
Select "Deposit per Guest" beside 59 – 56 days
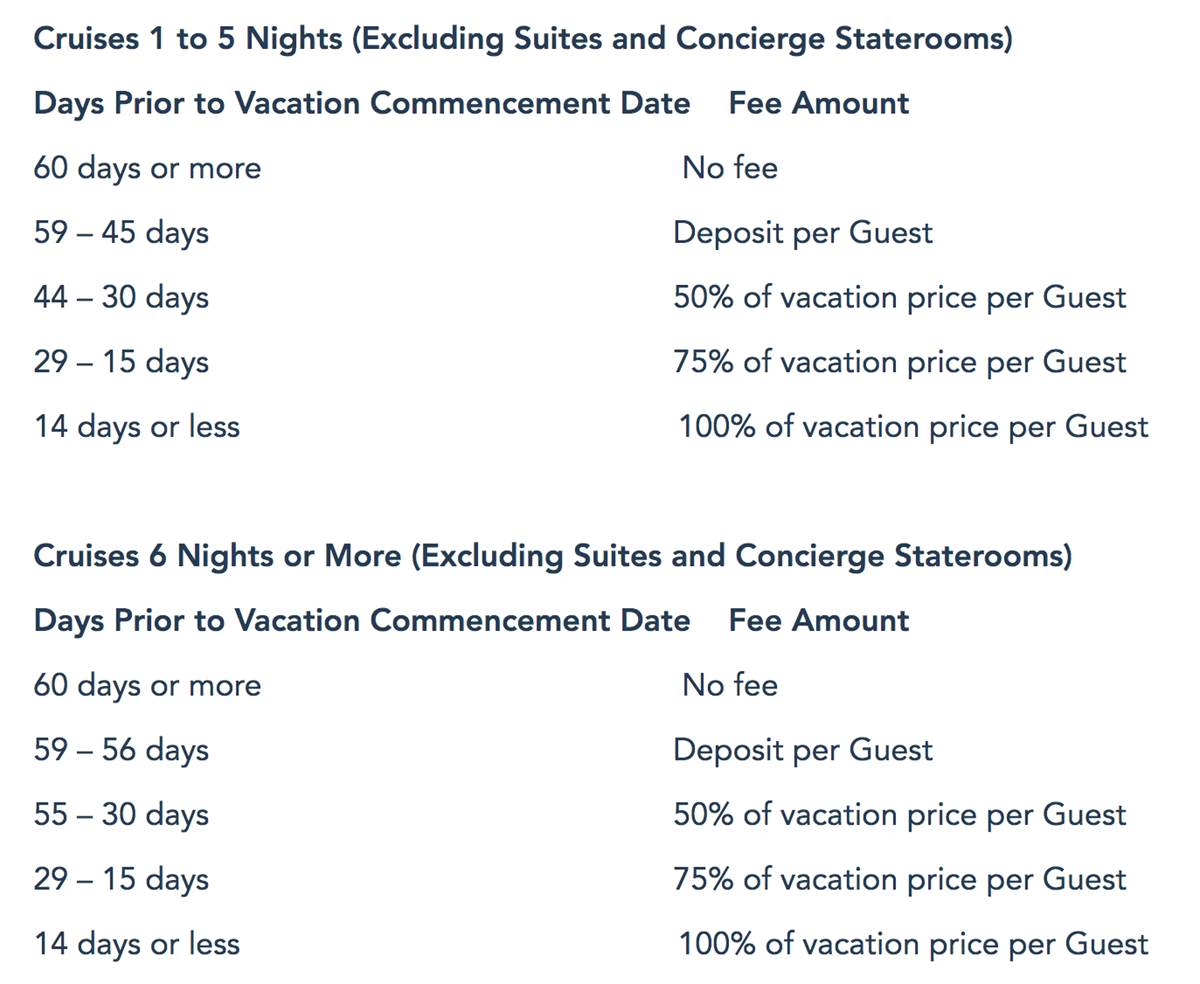[x=802, y=750]
